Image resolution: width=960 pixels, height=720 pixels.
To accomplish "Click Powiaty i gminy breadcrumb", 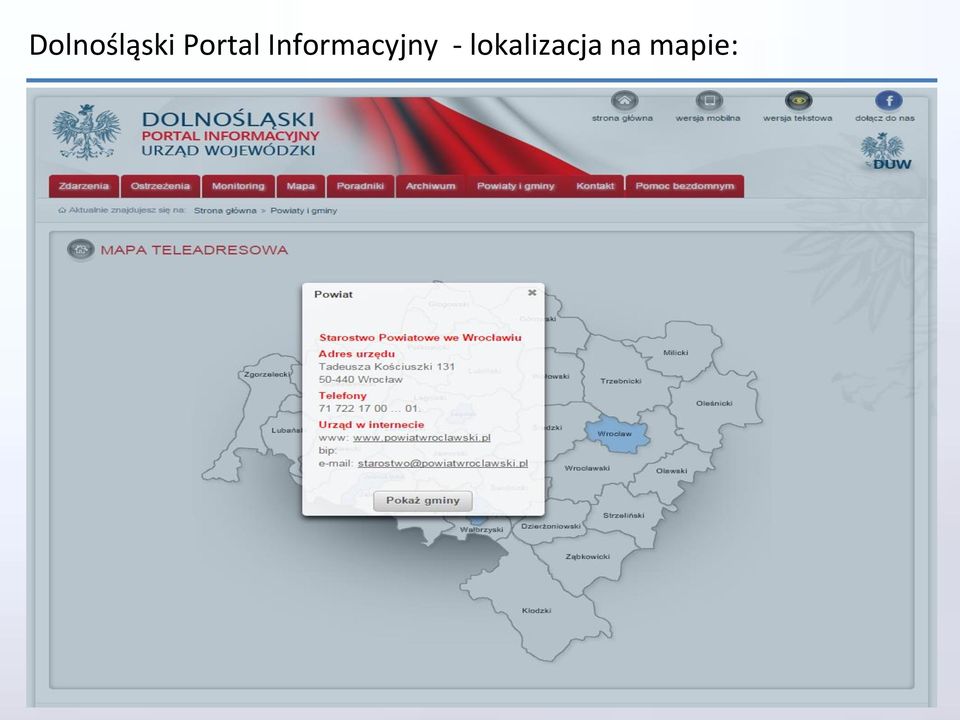I will [x=304, y=211].
